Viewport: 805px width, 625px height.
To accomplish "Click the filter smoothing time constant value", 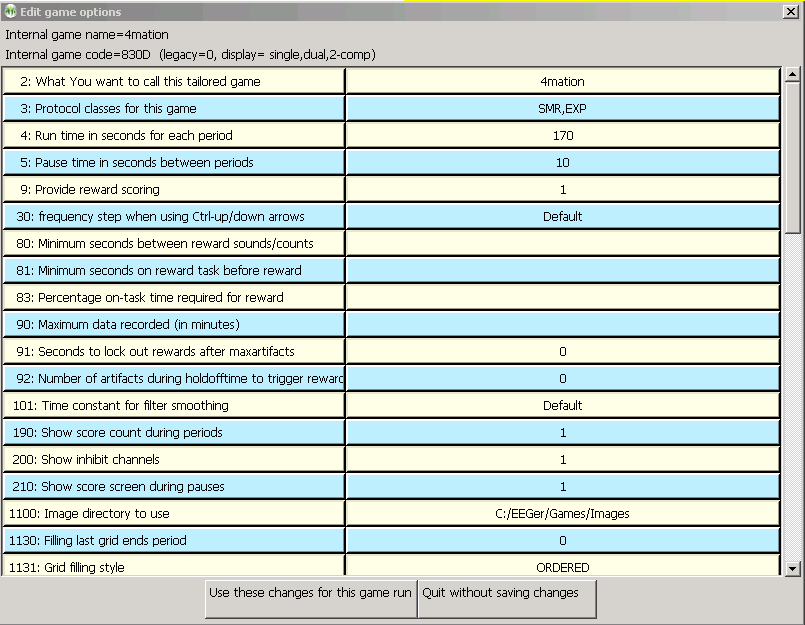I will (x=562, y=406).
